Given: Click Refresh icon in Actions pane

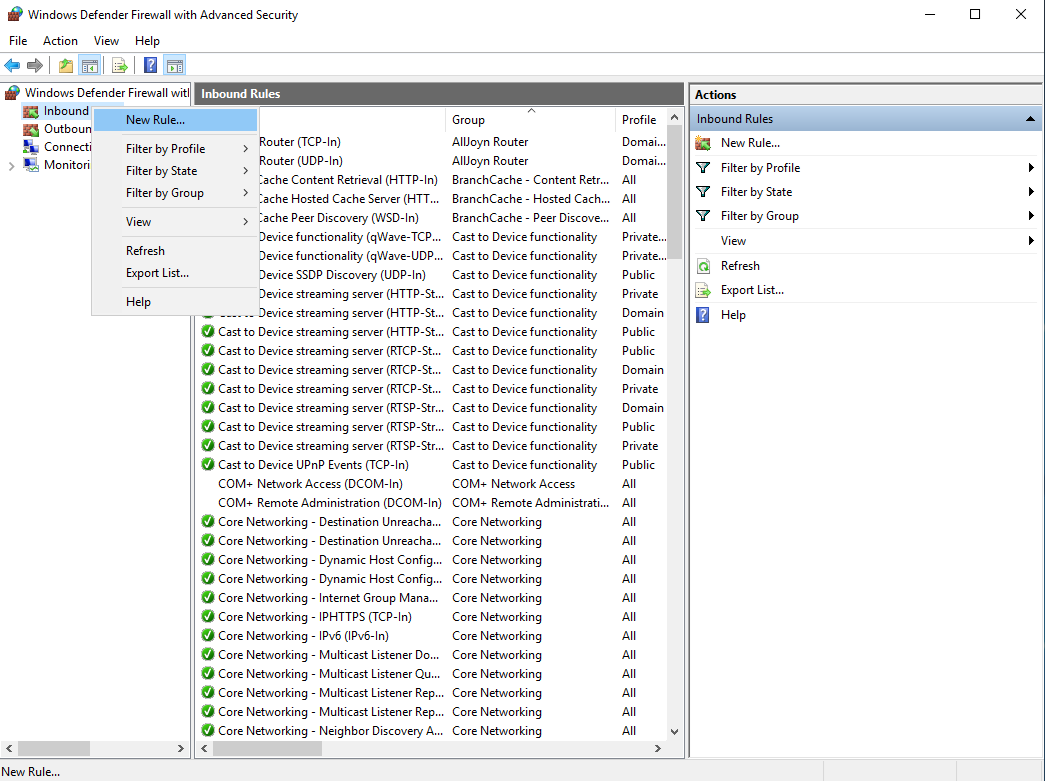Looking at the screenshot, I should pyautogui.click(x=703, y=266).
